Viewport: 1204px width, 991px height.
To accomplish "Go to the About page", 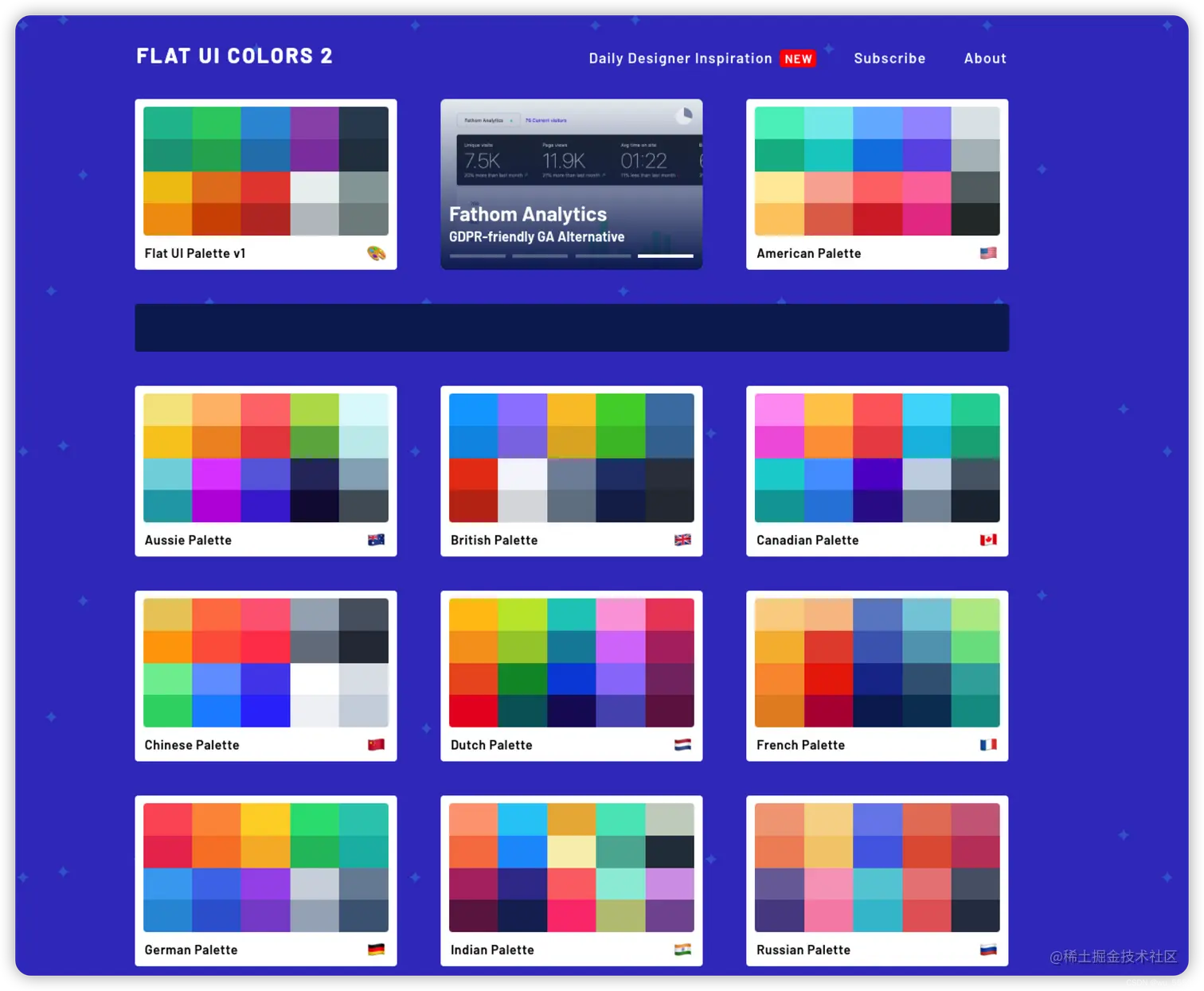I will (x=985, y=58).
